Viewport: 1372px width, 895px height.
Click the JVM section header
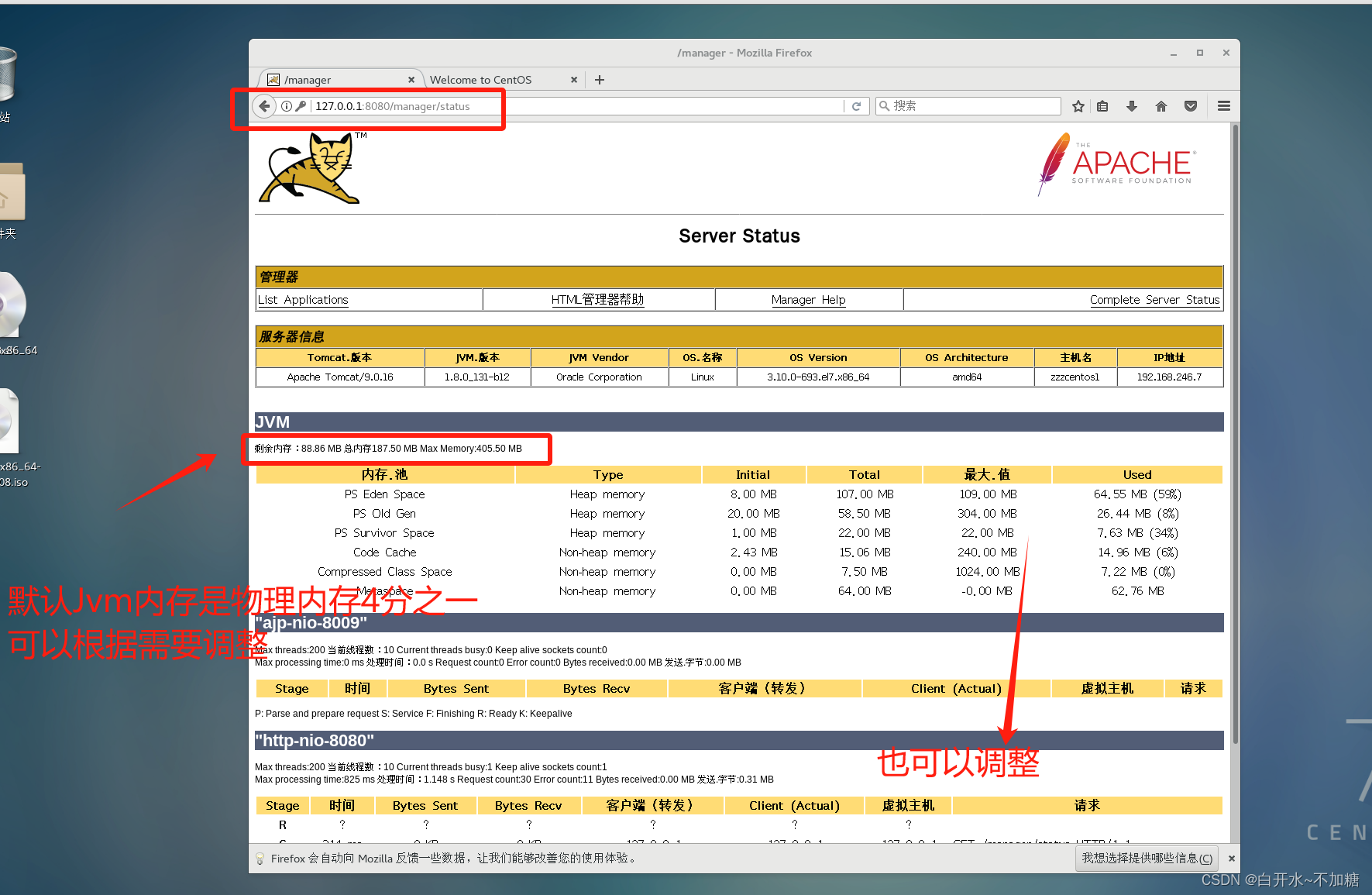pos(739,422)
